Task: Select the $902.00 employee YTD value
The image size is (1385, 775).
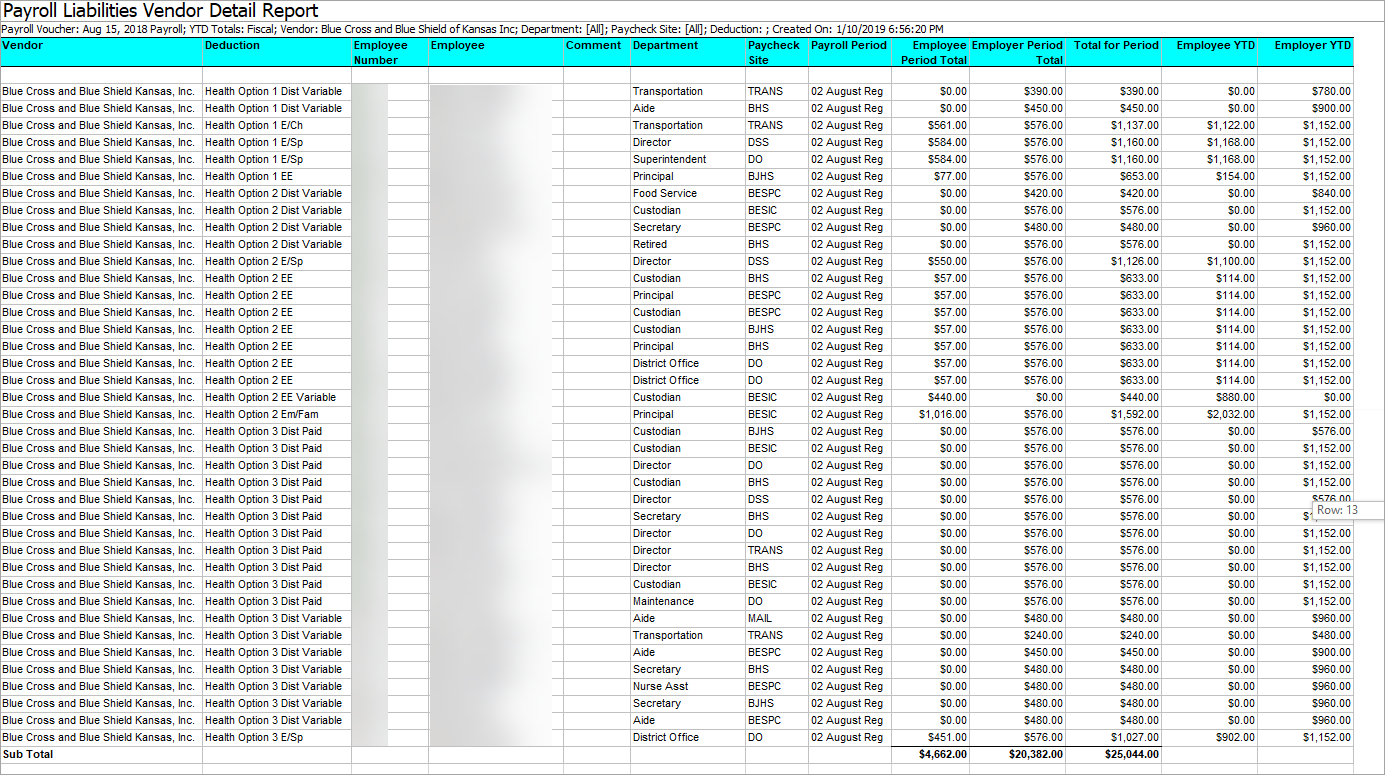Action: click(x=1235, y=738)
